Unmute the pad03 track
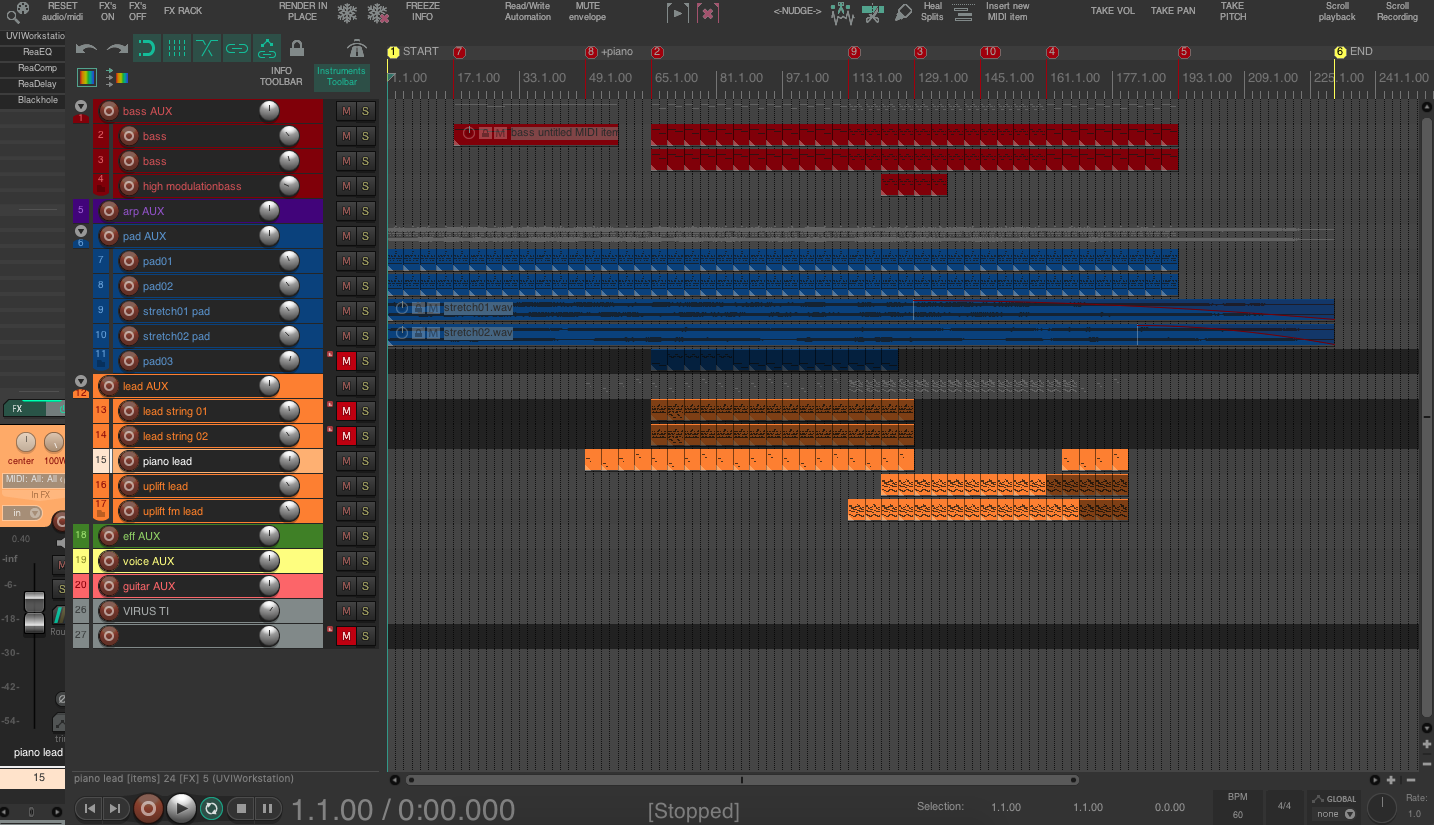1434x825 pixels. pos(346,361)
